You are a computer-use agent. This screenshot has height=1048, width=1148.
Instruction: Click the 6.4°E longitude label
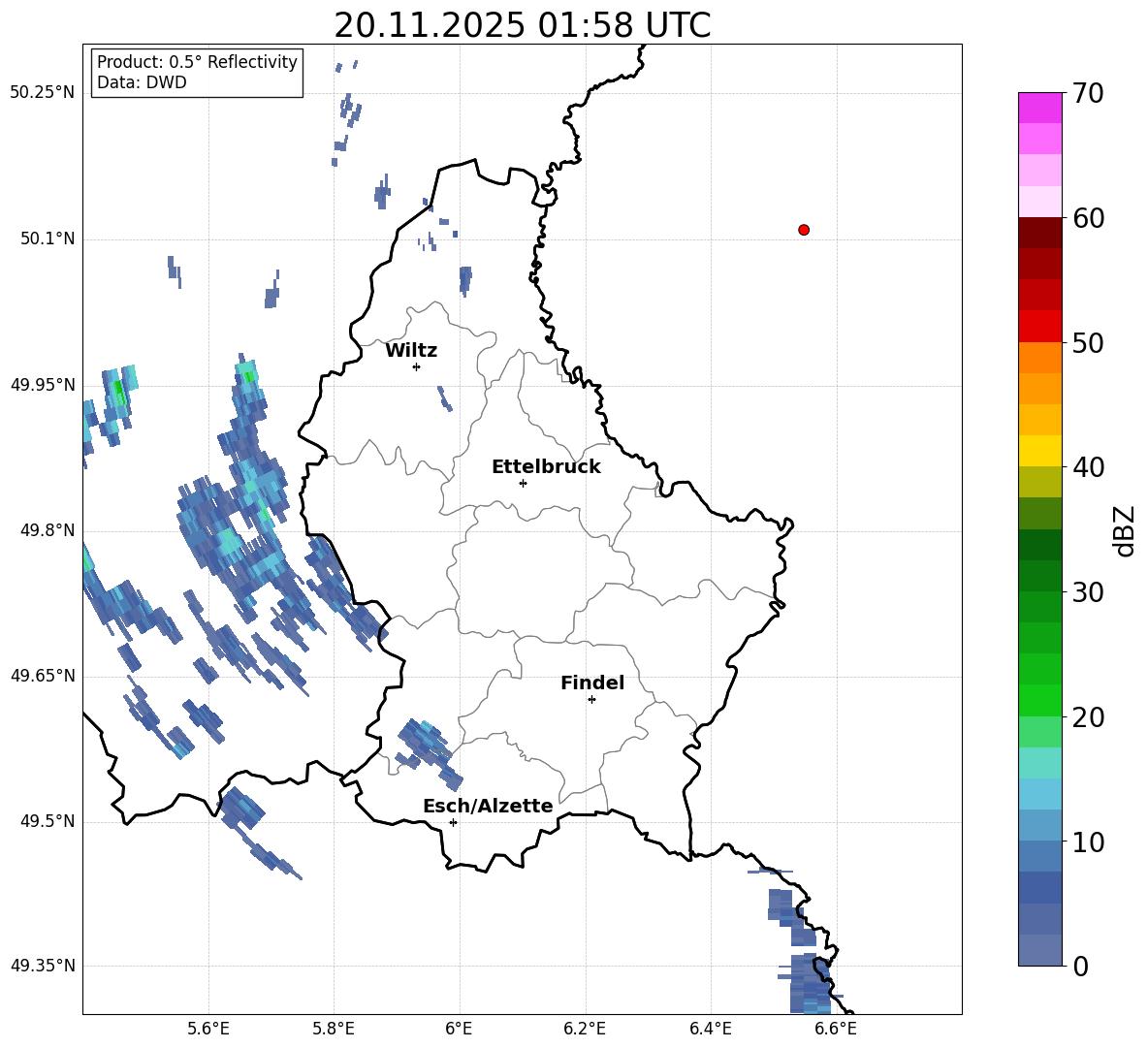coord(710,1029)
